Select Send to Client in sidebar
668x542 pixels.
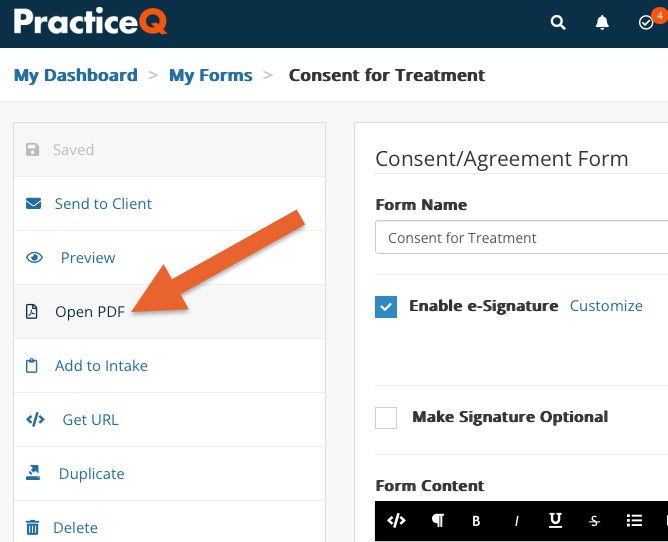[170, 204]
